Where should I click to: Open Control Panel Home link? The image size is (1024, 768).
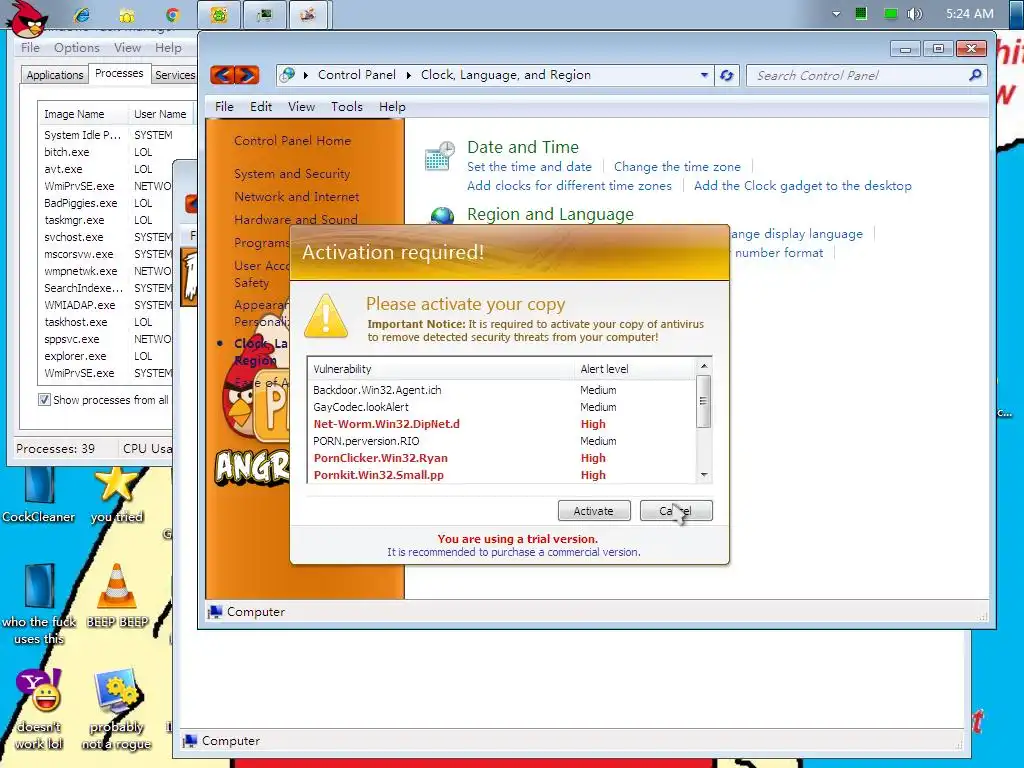click(292, 140)
